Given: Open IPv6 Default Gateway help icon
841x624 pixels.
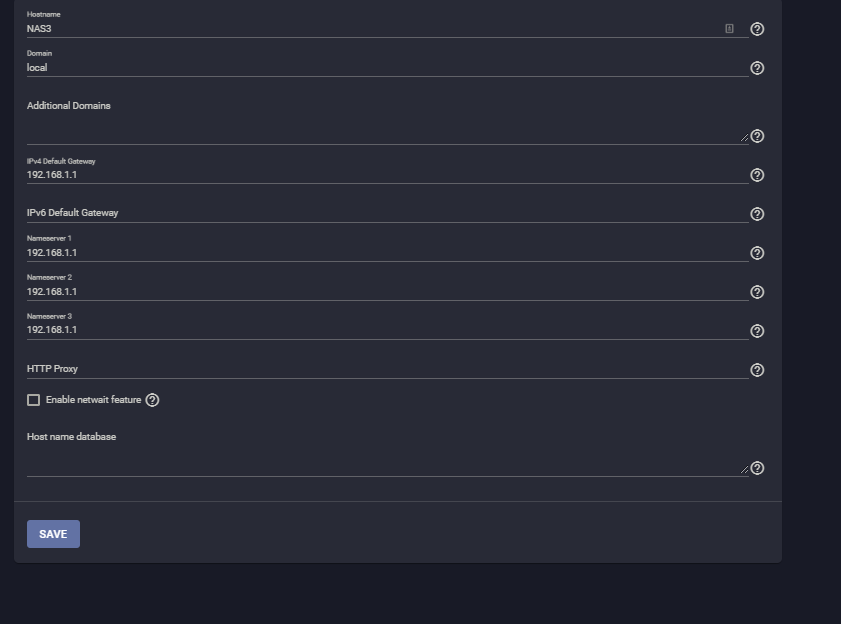Looking at the screenshot, I should pos(757,214).
